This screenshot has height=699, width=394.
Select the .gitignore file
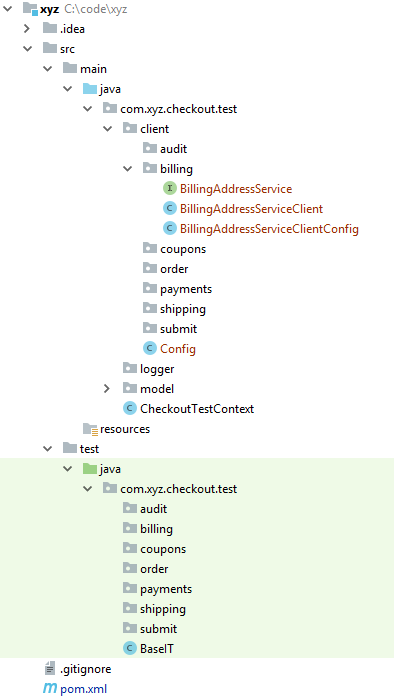coord(86,669)
